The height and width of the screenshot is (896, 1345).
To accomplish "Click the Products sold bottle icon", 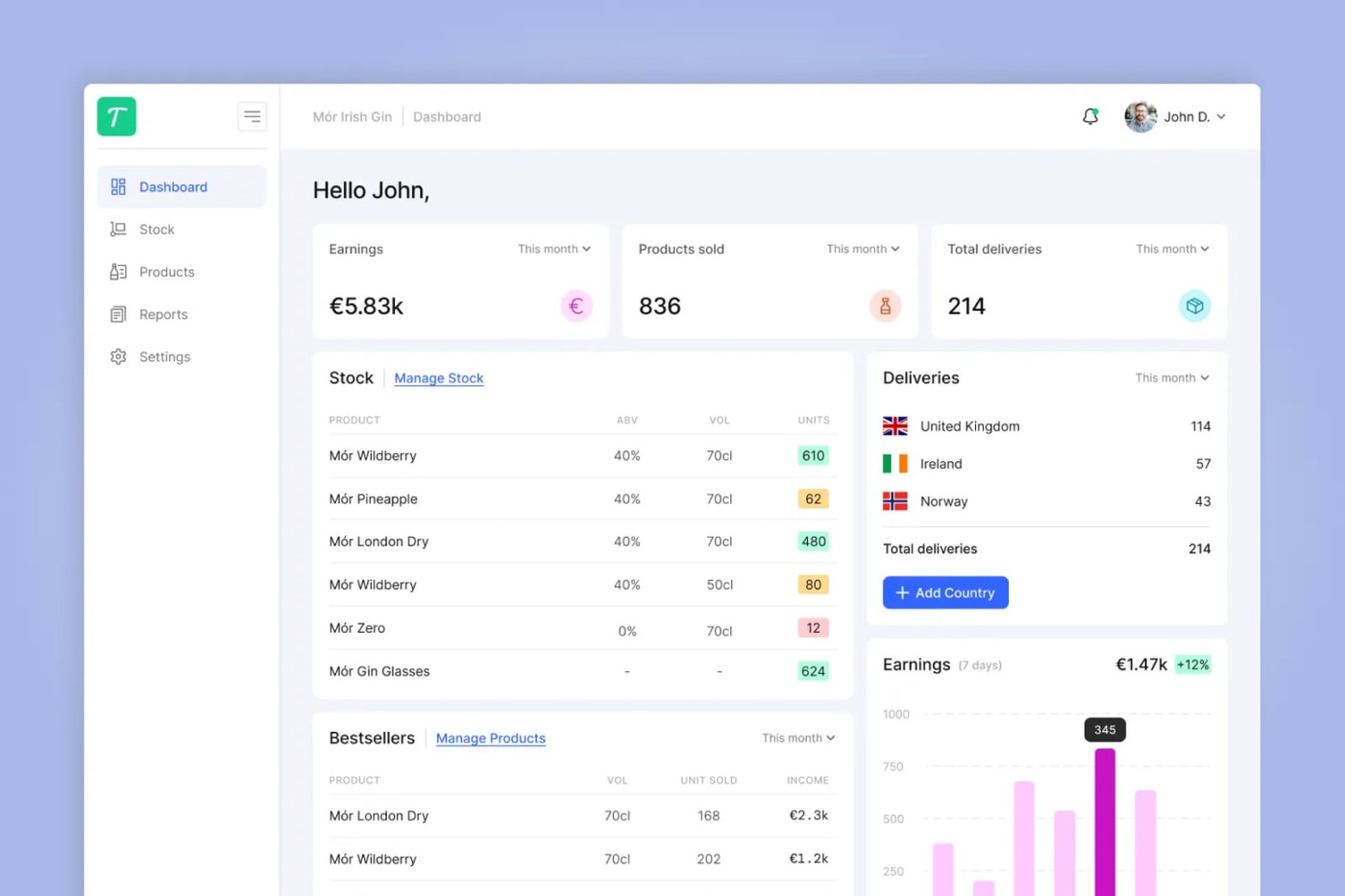I will point(885,306).
